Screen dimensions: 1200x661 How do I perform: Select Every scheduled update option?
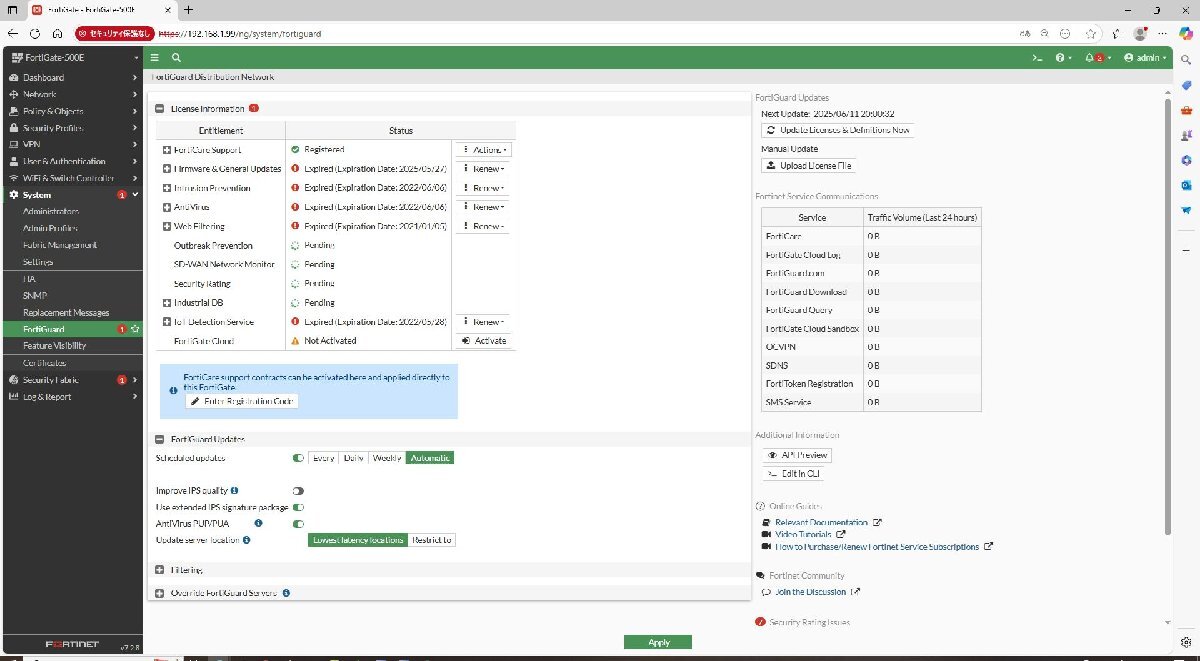tap(323, 458)
